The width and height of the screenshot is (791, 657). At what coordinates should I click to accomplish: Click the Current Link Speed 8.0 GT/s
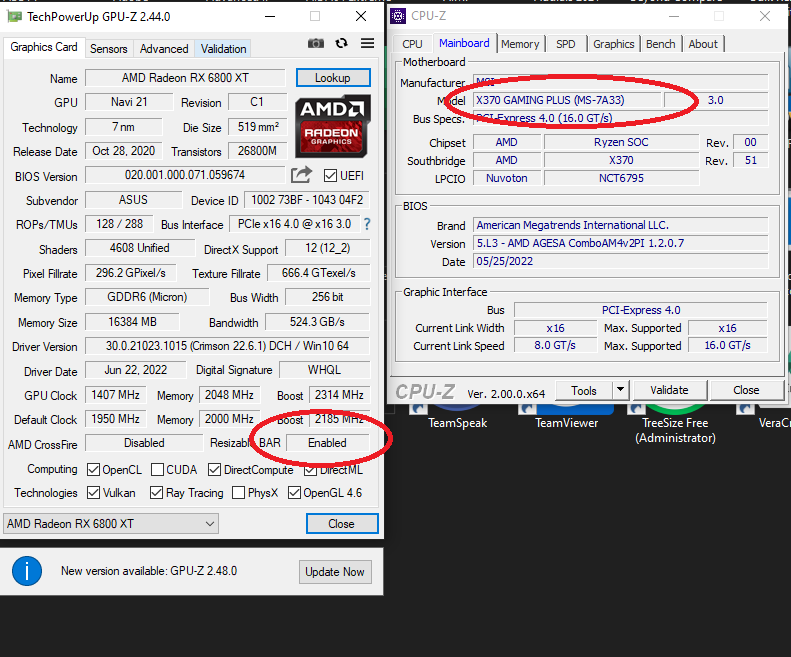click(555, 345)
